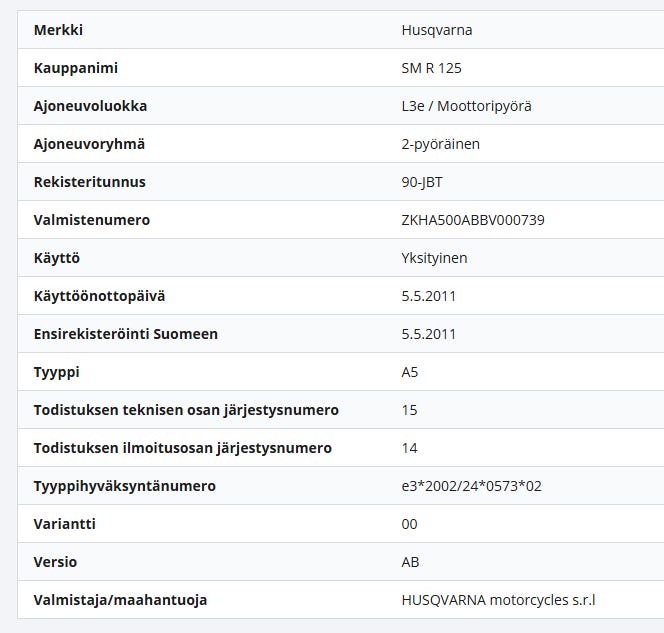The width and height of the screenshot is (664, 633).
Task: Click the Variantti value 00
Action: 409,524
